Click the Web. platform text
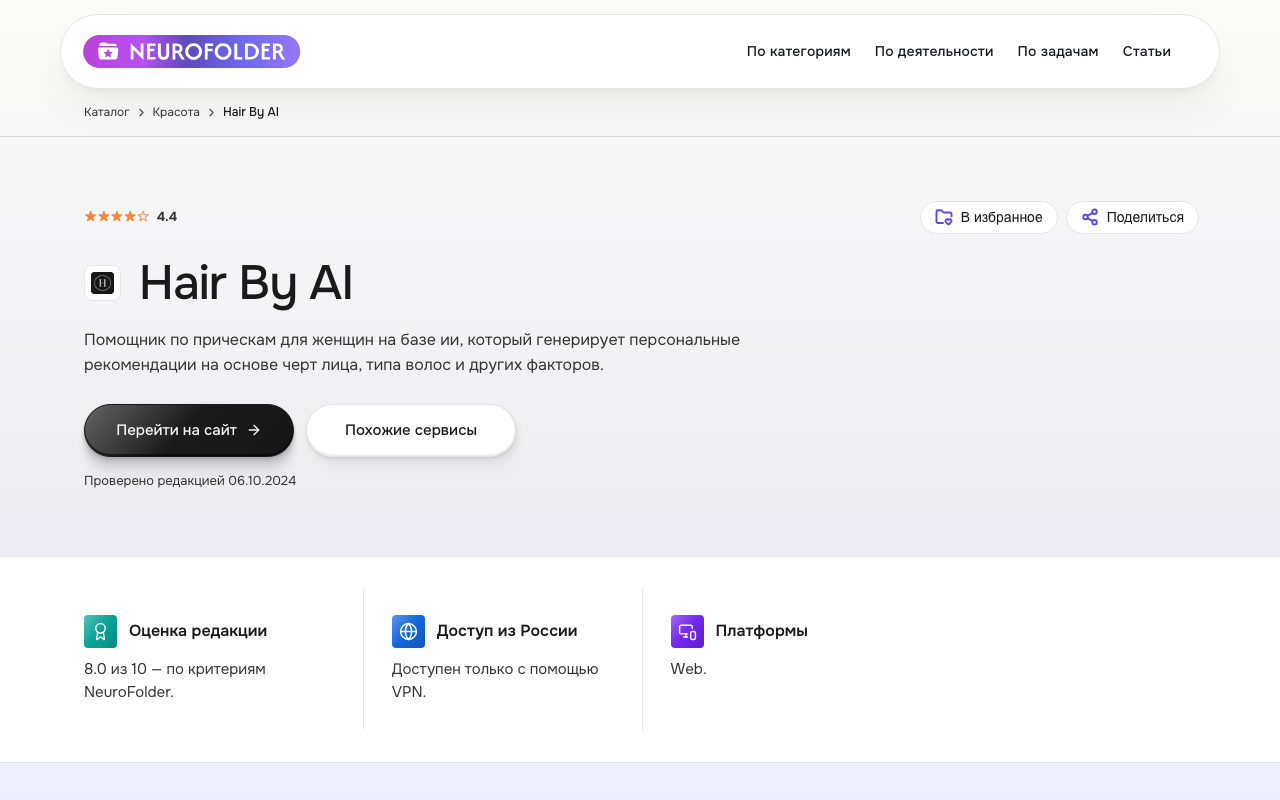The width and height of the screenshot is (1280, 800). (x=689, y=669)
